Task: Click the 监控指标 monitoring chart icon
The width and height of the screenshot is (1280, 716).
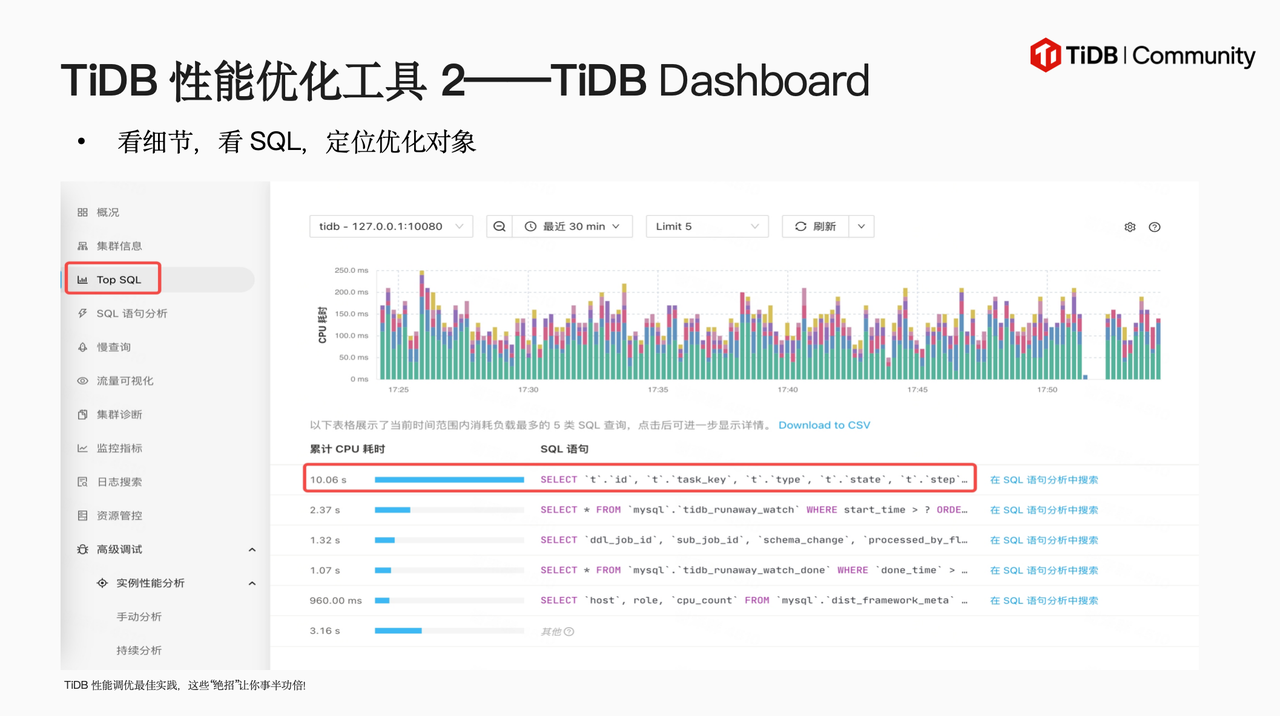Action: coord(83,448)
